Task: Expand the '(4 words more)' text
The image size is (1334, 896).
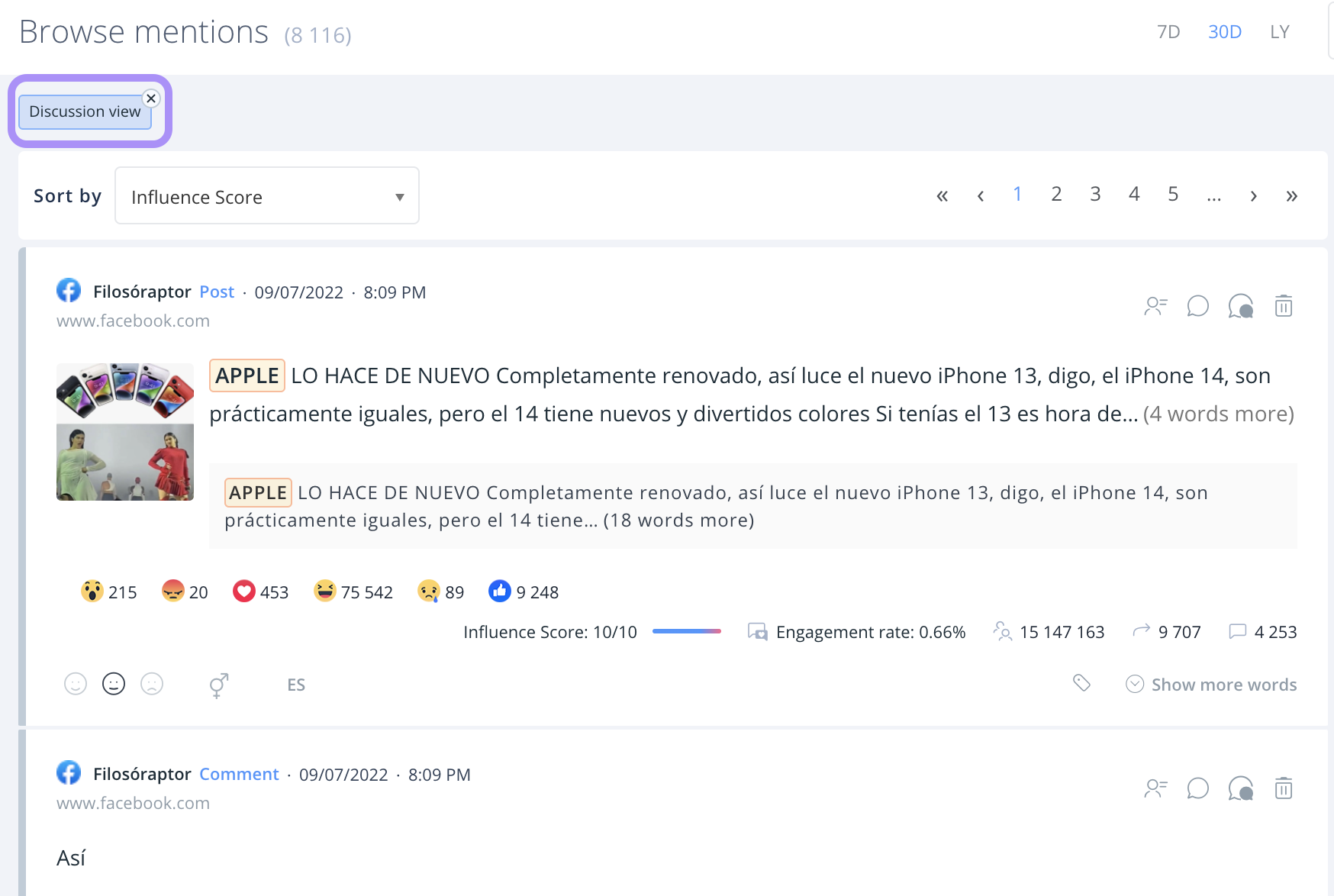Action: 1218,414
